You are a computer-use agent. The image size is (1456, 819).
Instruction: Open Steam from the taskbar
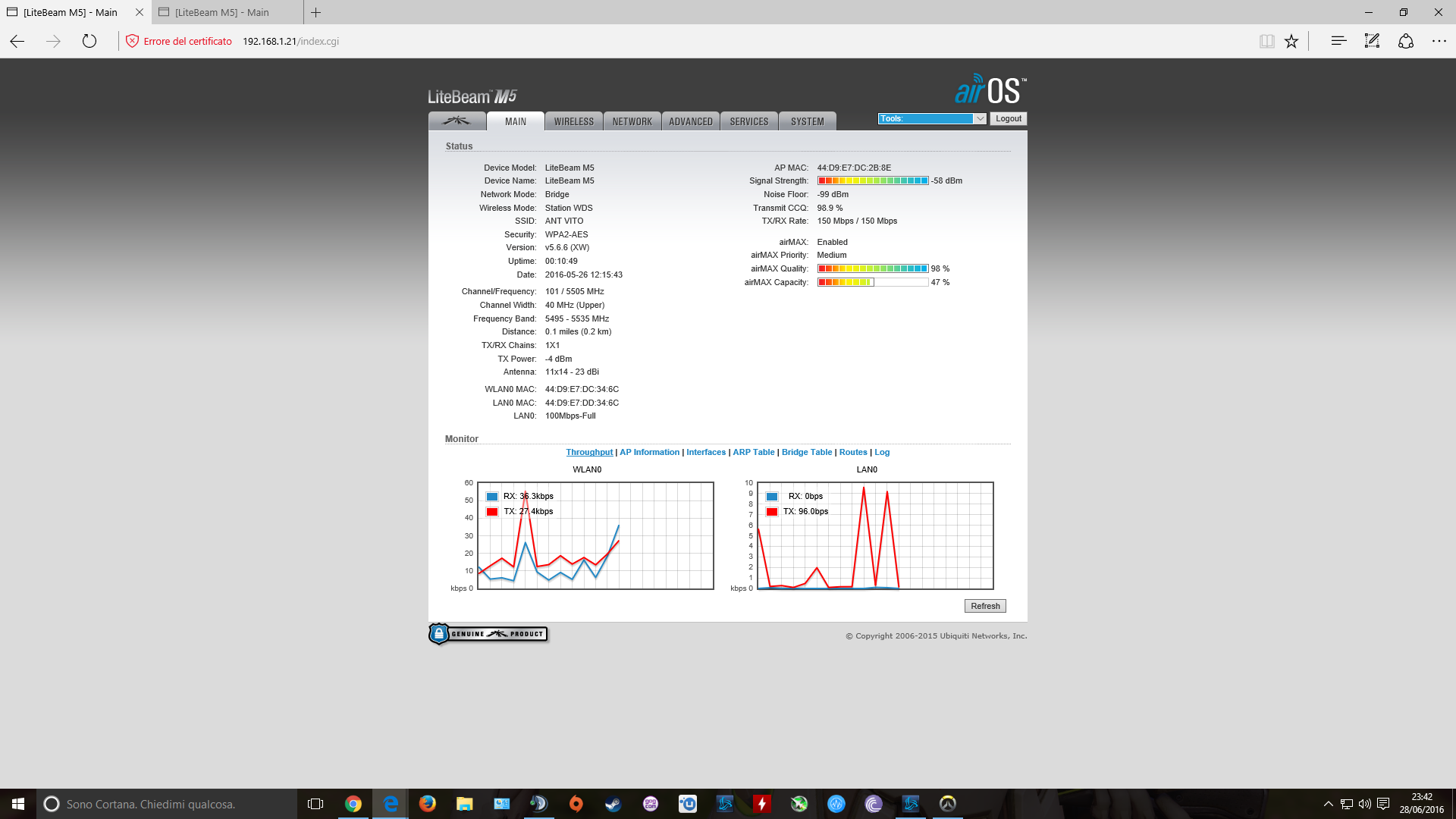click(x=613, y=804)
